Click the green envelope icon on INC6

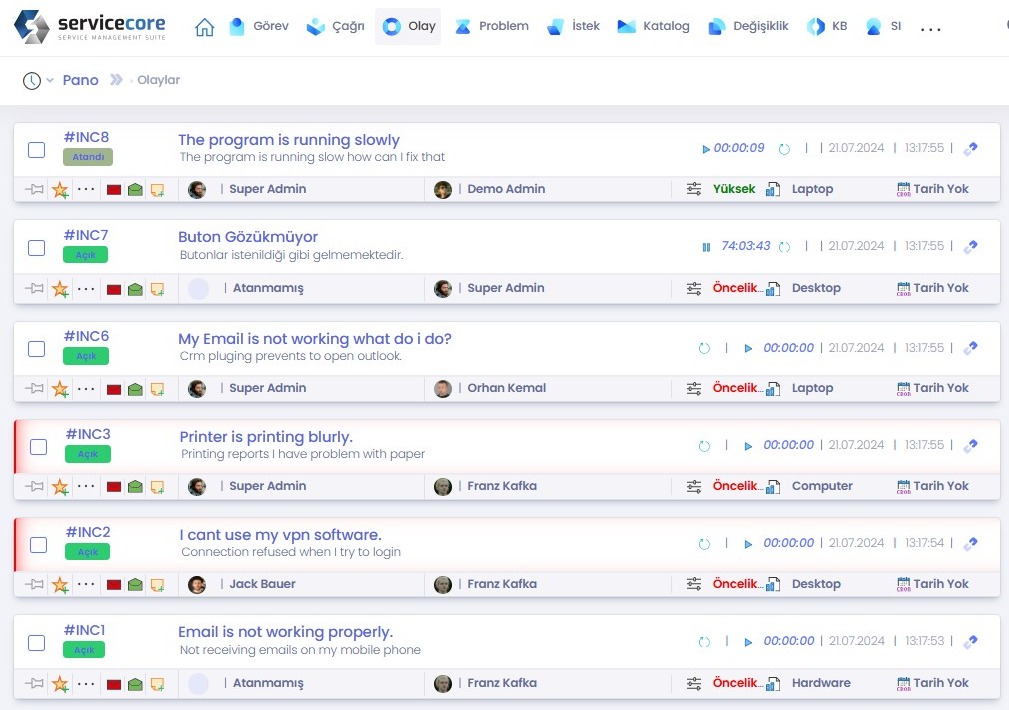point(135,389)
